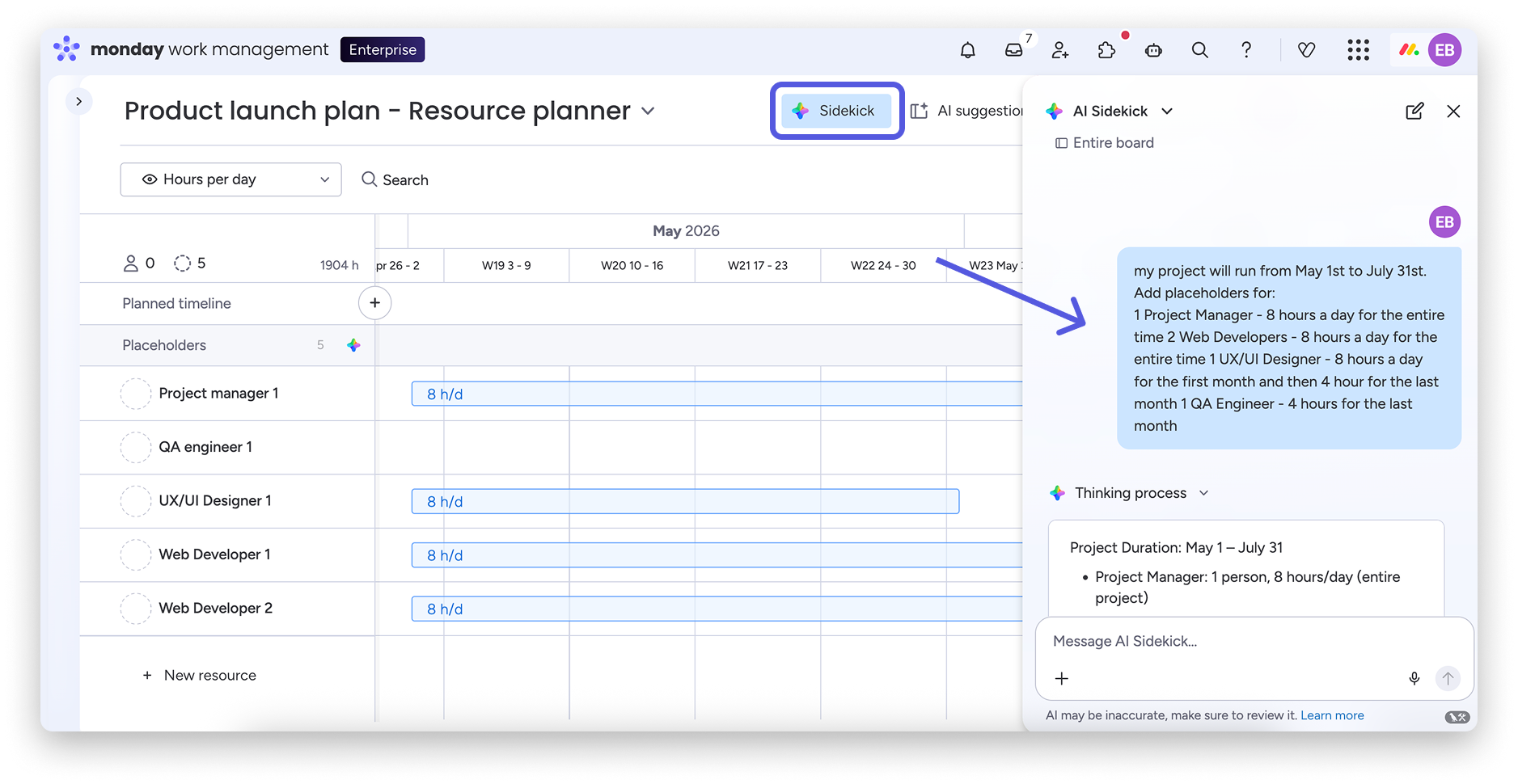
Task: Click the W21 17 - 23 week header
Action: click(x=758, y=265)
